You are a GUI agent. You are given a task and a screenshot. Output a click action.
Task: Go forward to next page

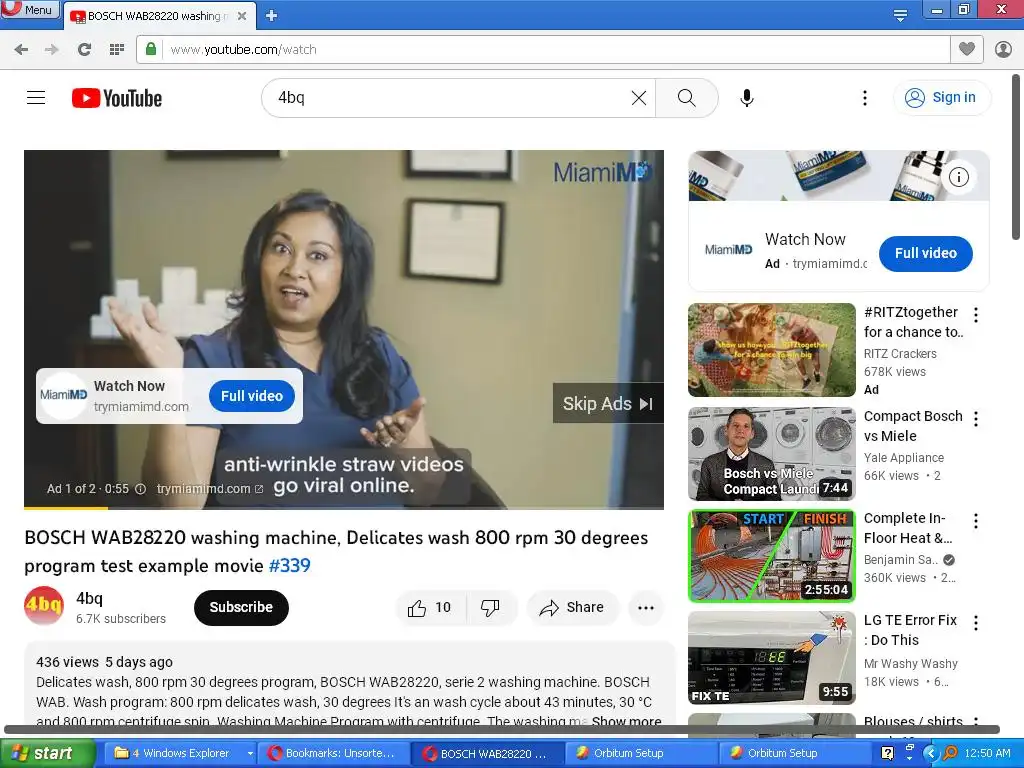click(52, 50)
